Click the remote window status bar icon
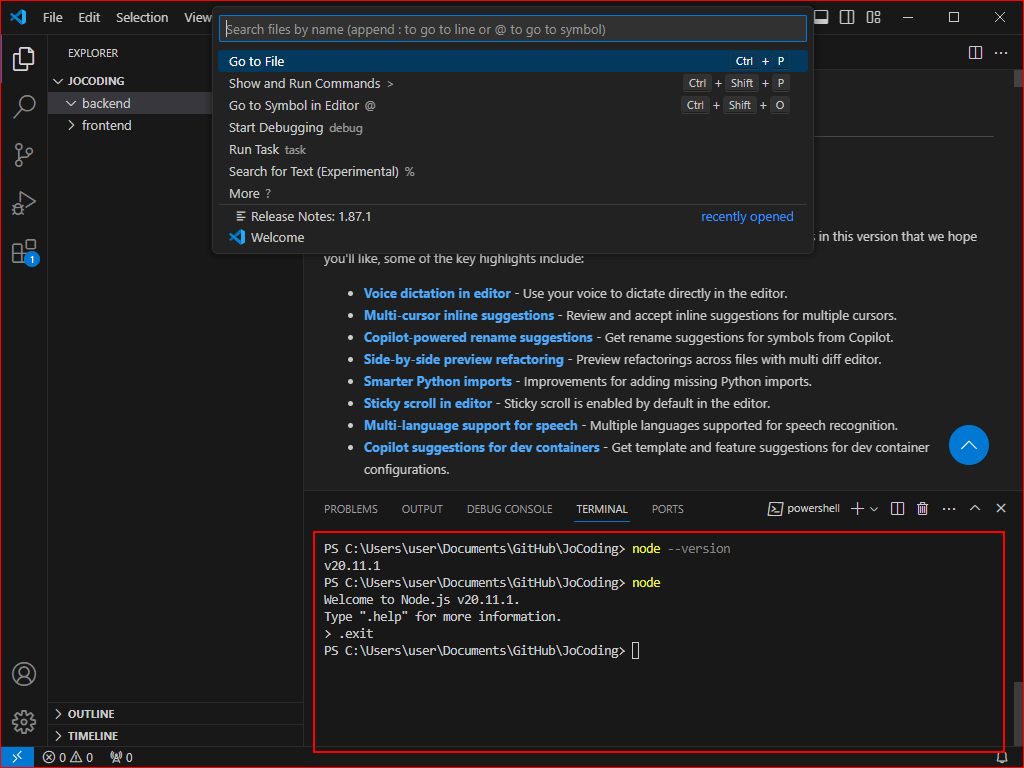Viewport: 1024px width, 768px height. click(x=17, y=757)
